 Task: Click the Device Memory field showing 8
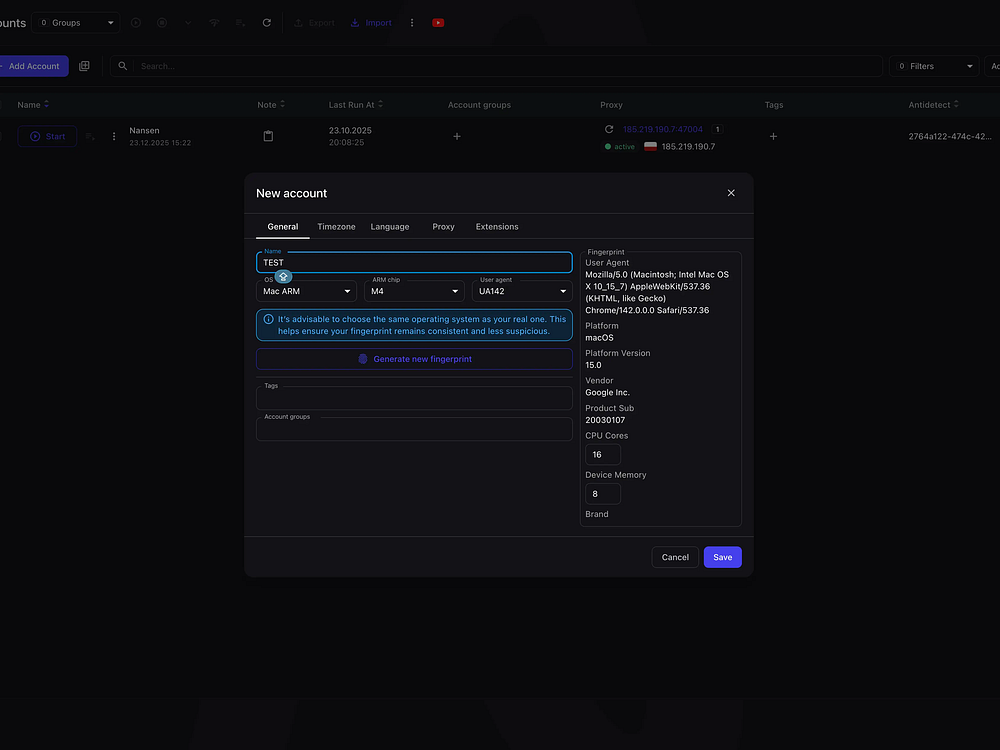[x=603, y=494]
